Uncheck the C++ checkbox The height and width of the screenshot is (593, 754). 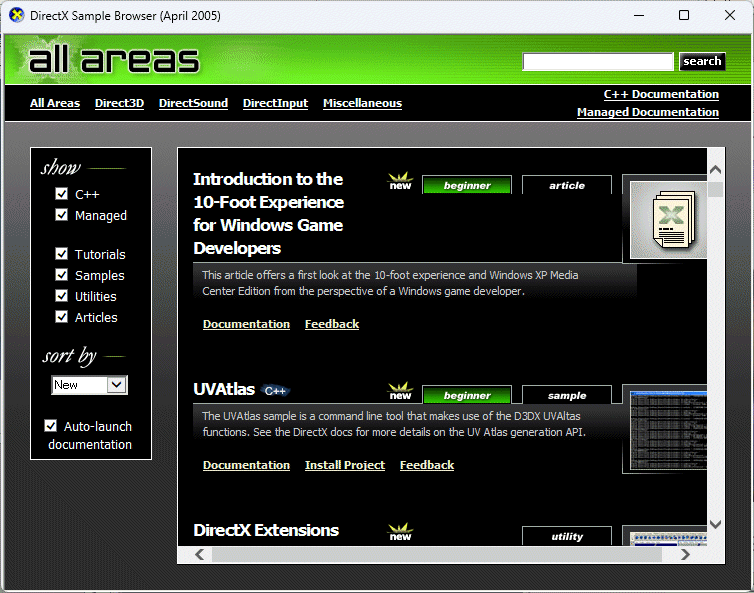click(62, 194)
